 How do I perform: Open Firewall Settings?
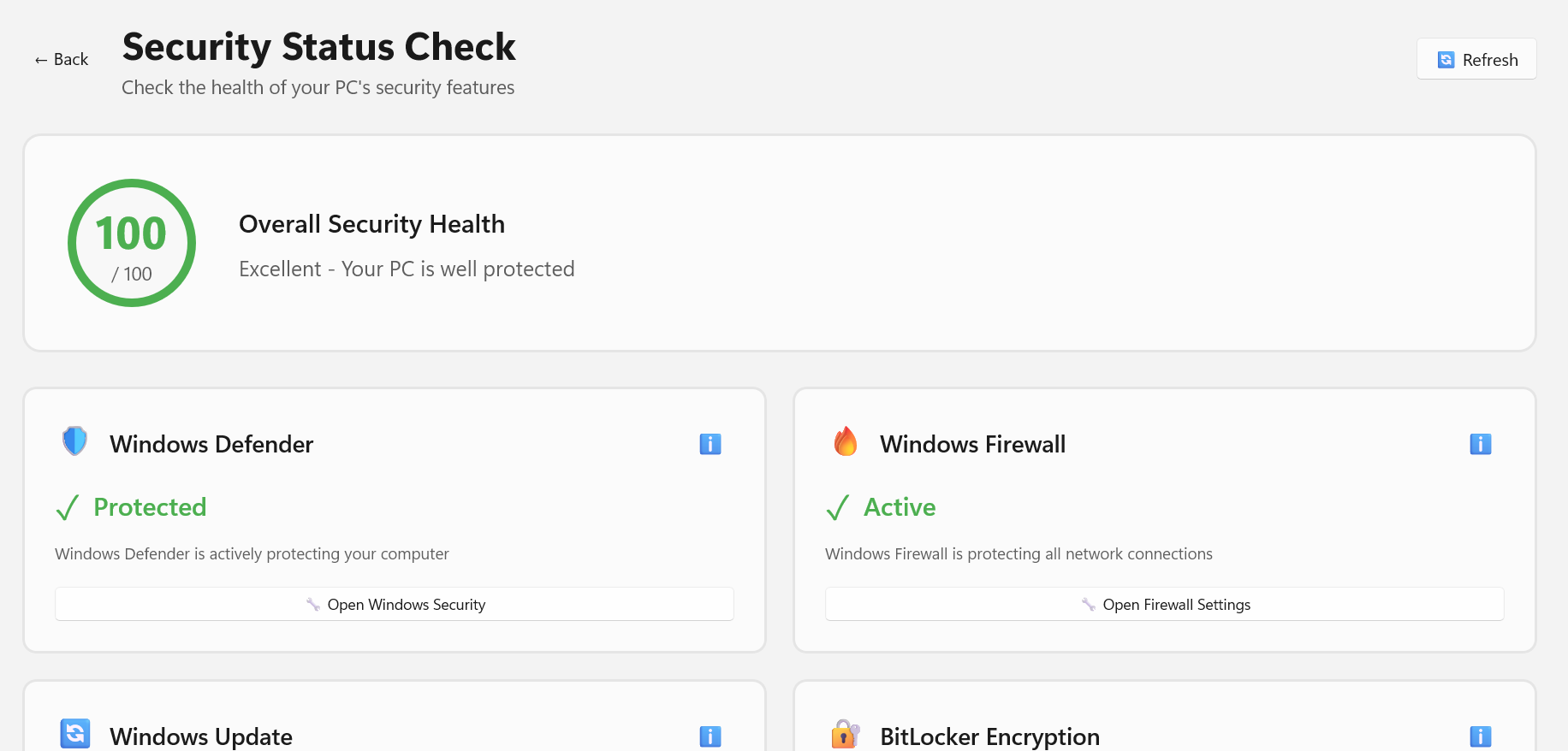(1165, 604)
